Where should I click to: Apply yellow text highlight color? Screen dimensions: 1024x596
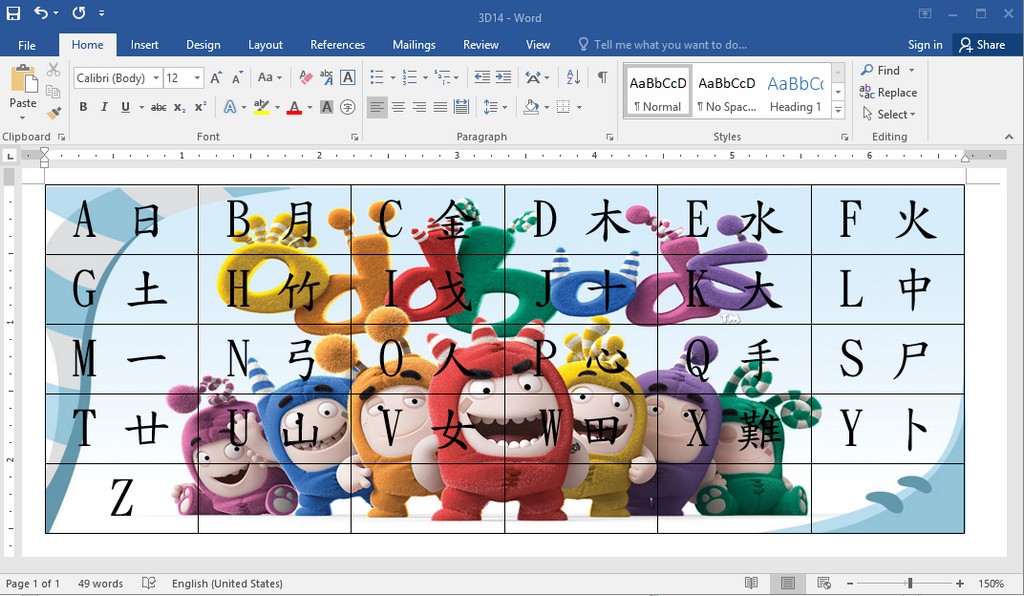[x=261, y=107]
